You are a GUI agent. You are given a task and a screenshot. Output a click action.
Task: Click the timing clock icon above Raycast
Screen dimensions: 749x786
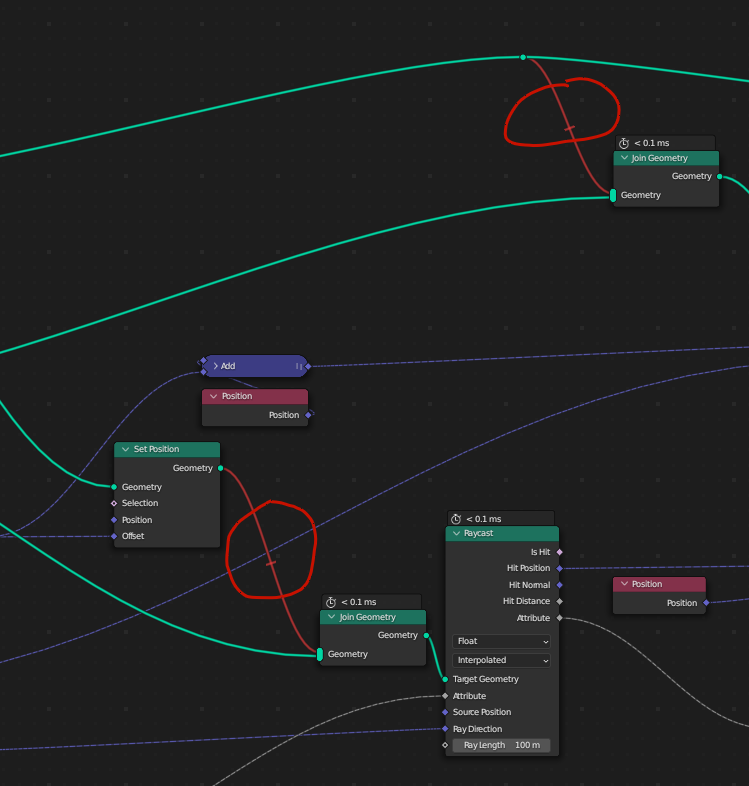click(x=456, y=519)
